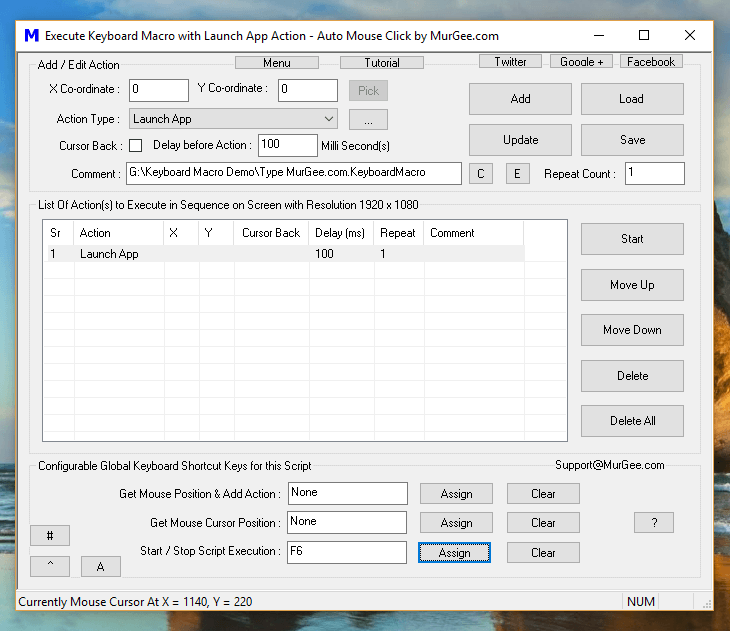Click the C button beside Comment
Screen dimensions: 730x631
[x=481, y=174]
